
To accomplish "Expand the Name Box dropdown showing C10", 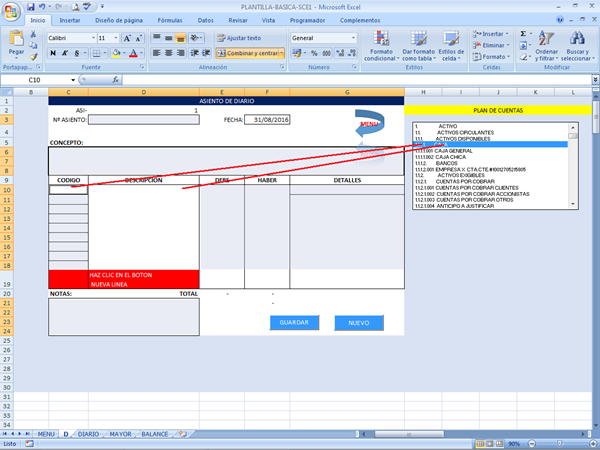I will point(73,80).
